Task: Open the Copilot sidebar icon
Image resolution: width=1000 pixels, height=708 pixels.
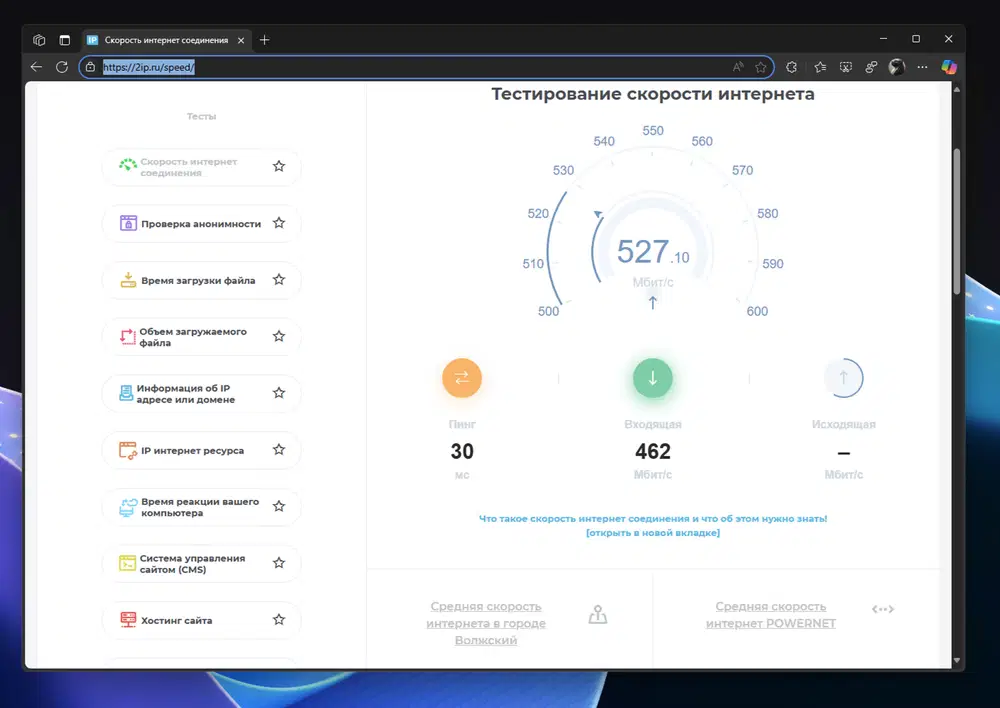Action: (x=949, y=67)
